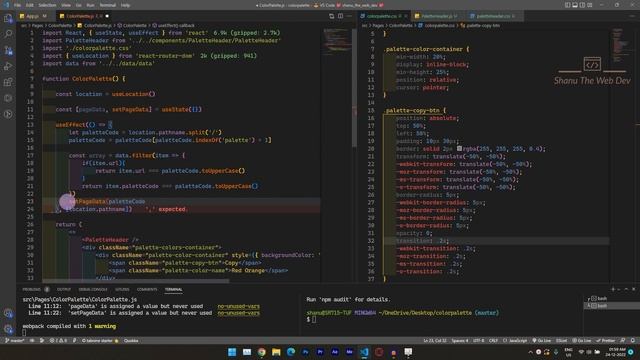640x360 pixels.
Task: Click palette-copy-btn breadcrumb in right editor
Action: coord(480,25)
